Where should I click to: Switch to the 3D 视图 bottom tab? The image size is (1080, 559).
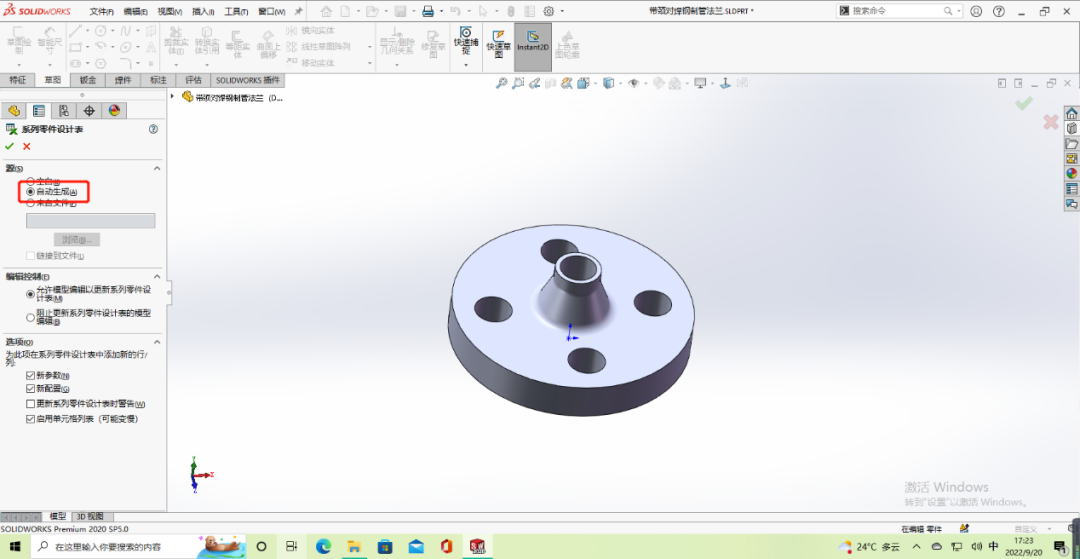click(92, 516)
